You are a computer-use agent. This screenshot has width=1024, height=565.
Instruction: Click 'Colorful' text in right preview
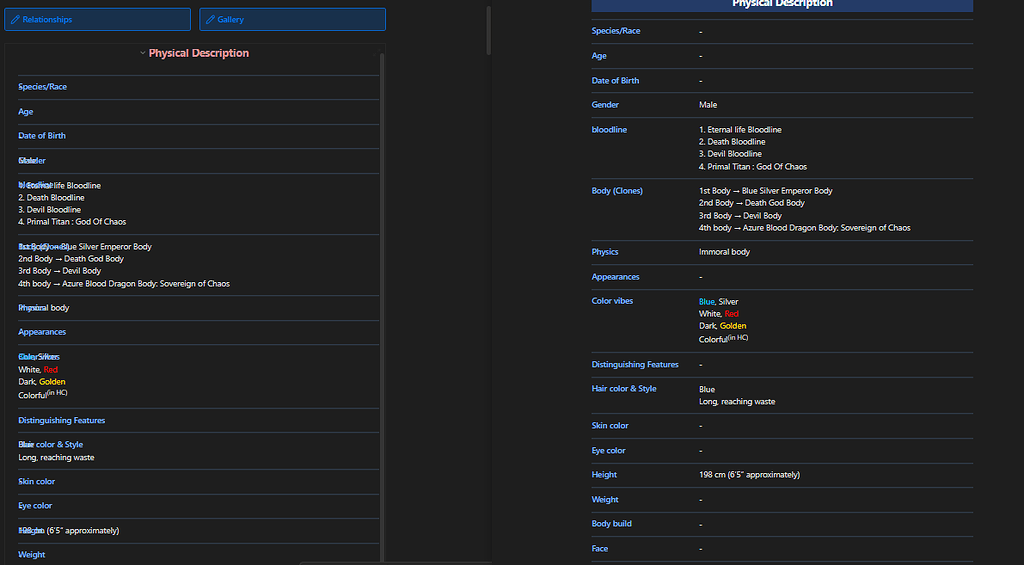[713, 340]
